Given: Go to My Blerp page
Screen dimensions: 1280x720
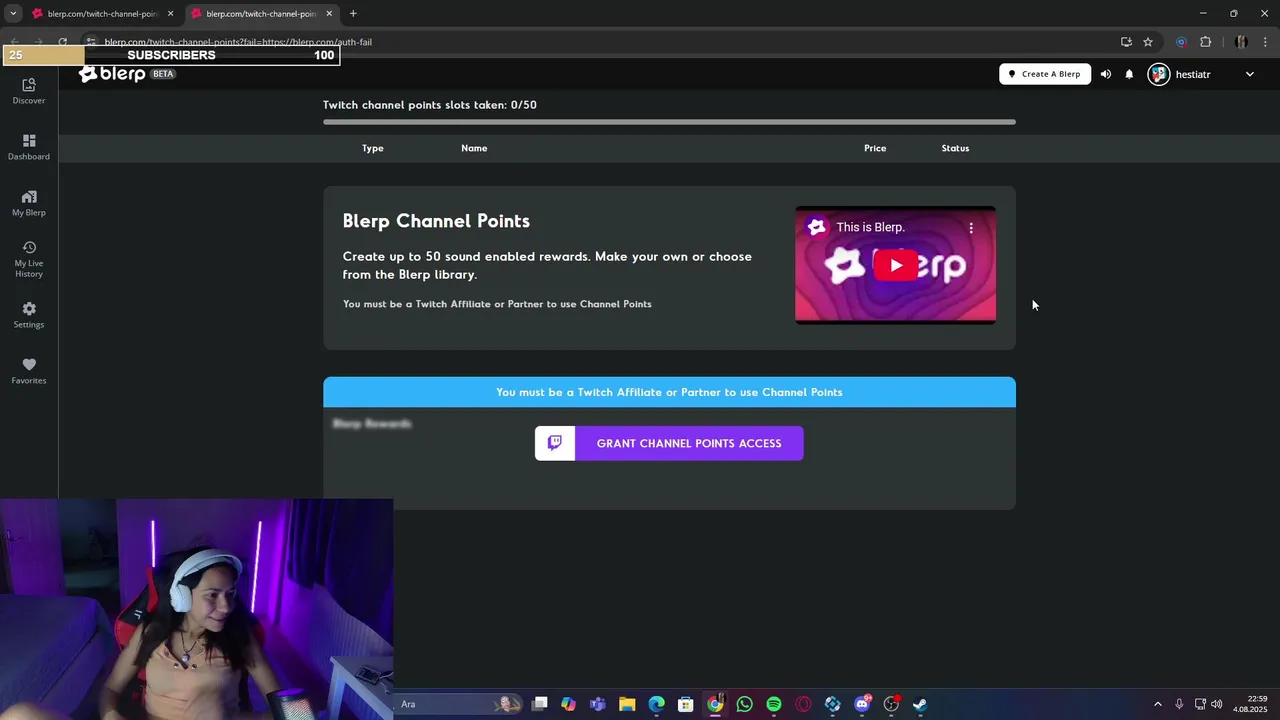Looking at the screenshot, I should 29,203.
